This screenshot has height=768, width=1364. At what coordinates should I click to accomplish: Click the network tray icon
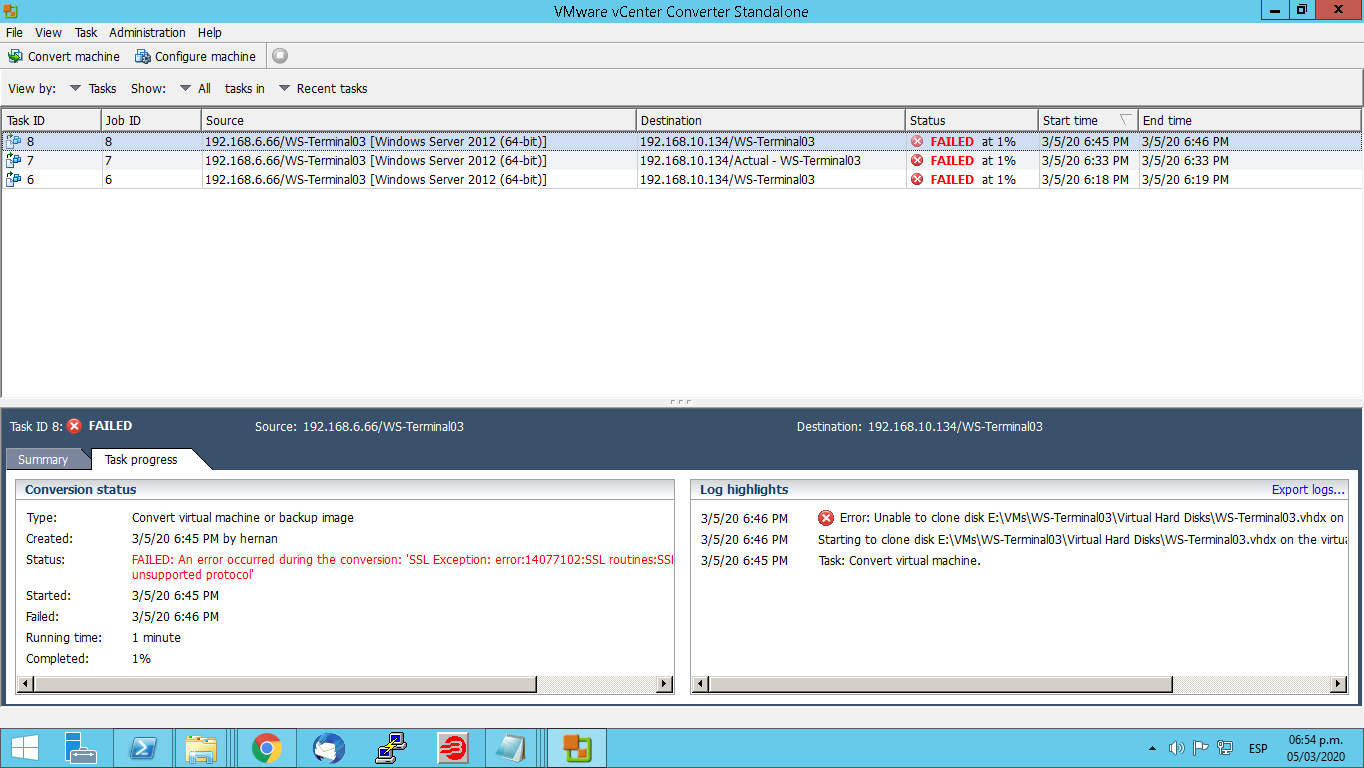click(1225, 748)
